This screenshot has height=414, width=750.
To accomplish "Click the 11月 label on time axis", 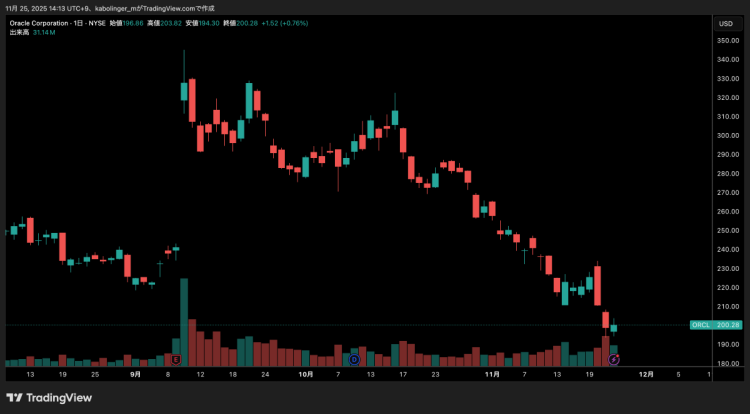I will [x=491, y=374].
